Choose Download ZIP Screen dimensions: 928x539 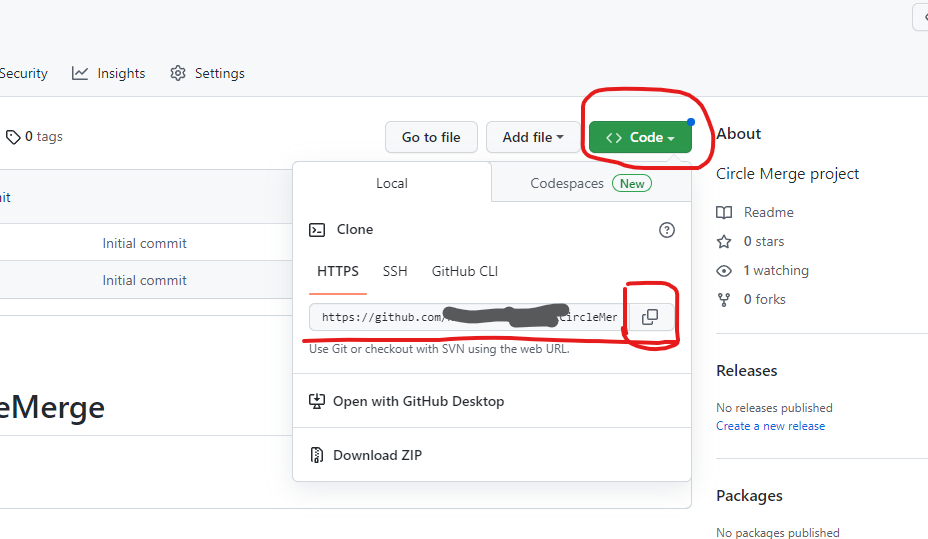click(366, 455)
